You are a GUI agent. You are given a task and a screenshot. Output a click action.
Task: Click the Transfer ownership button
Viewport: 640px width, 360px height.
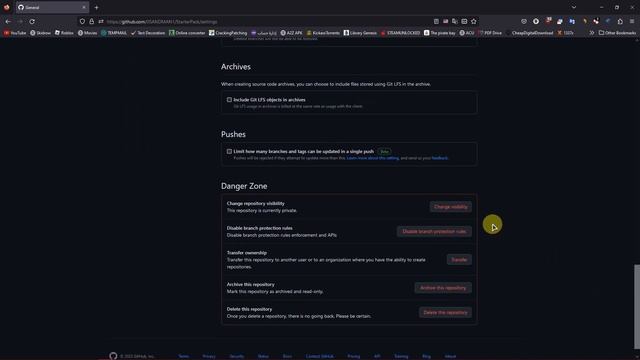pos(459,260)
